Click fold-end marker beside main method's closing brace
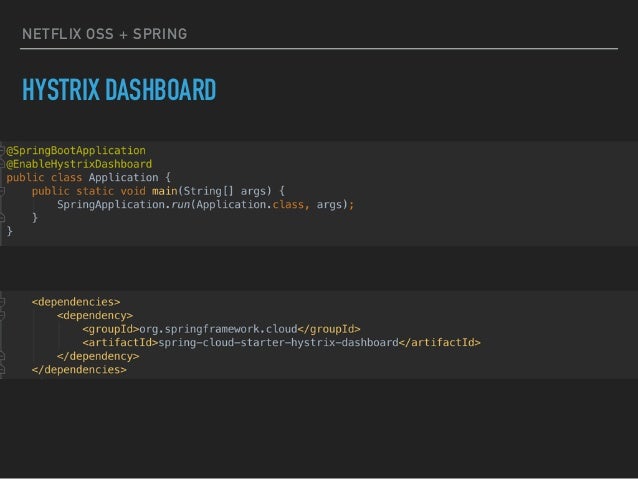638x479 pixels. 2,218
